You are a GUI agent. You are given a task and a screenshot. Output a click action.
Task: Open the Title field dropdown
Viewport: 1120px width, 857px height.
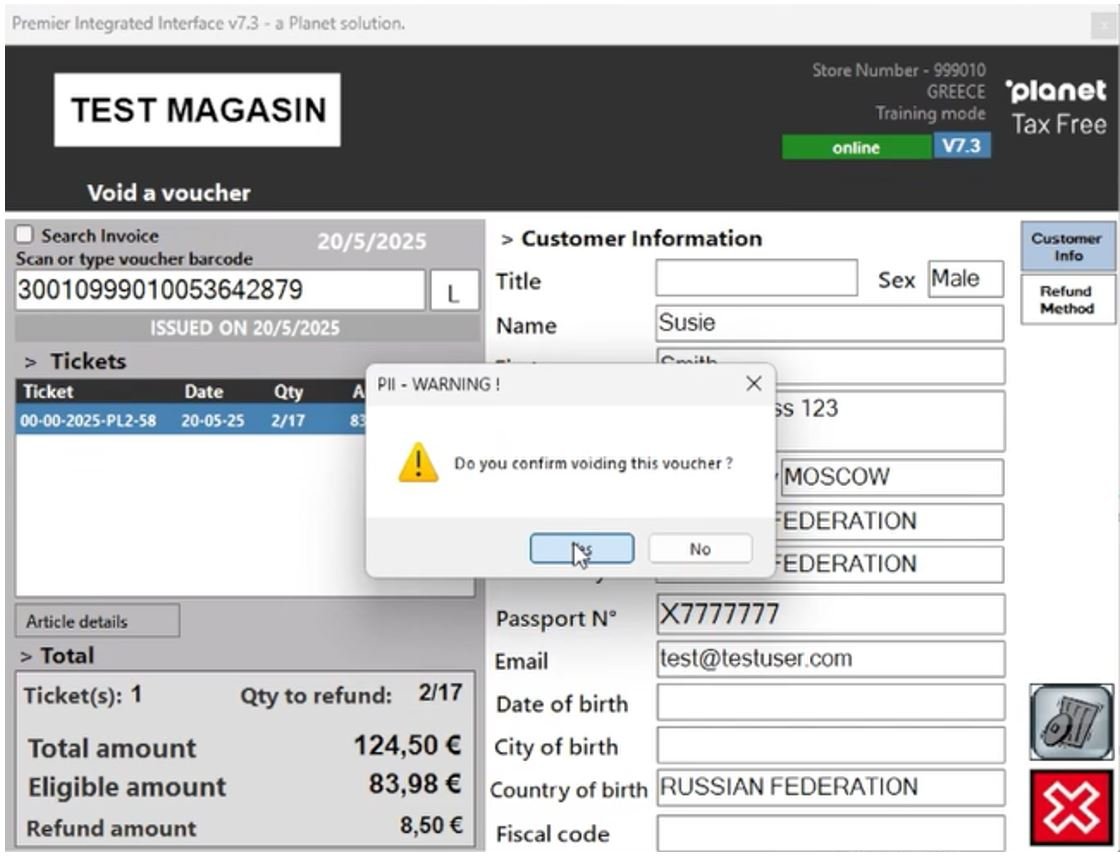(x=756, y=278)
